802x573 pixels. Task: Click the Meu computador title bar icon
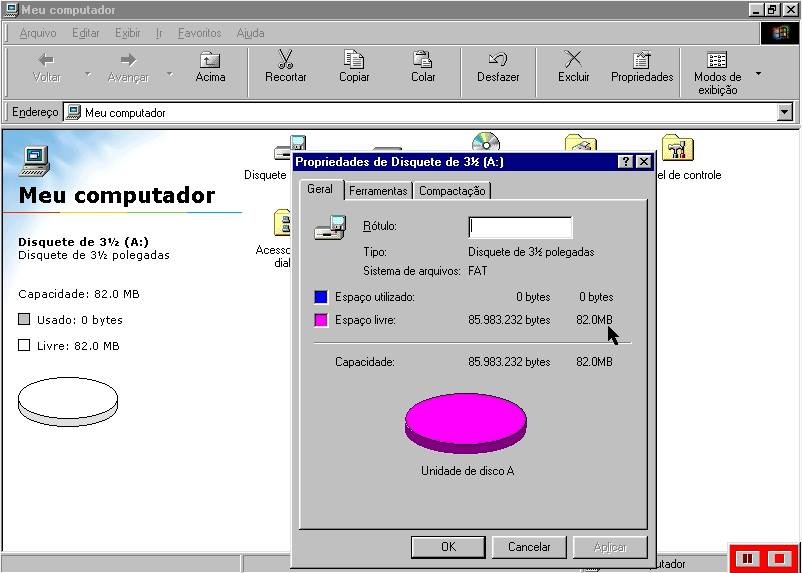click(11, 10)
